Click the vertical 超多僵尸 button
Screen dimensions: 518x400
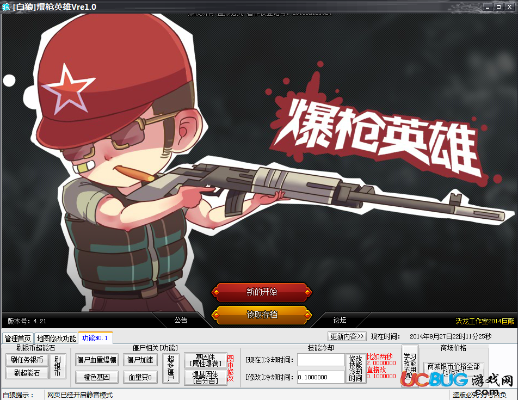coord(171,368)
